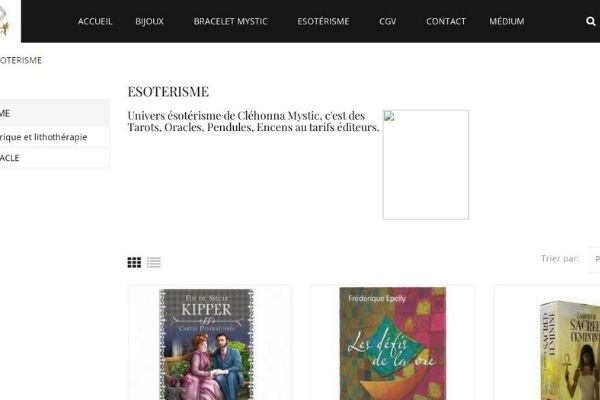Click the broken image placeholder
The image size is (600, 400).
click(x=426, y=165)
